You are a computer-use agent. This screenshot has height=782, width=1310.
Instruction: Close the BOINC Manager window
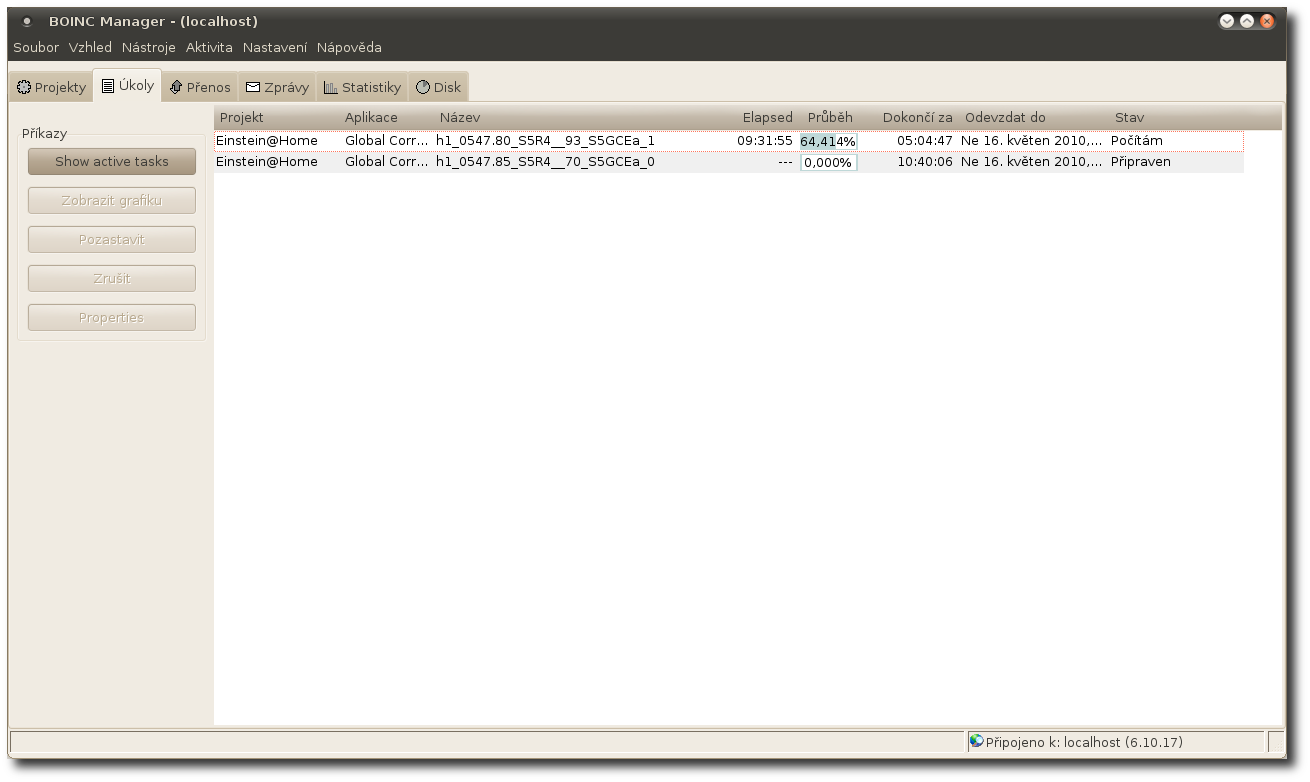coord(1267,21)
